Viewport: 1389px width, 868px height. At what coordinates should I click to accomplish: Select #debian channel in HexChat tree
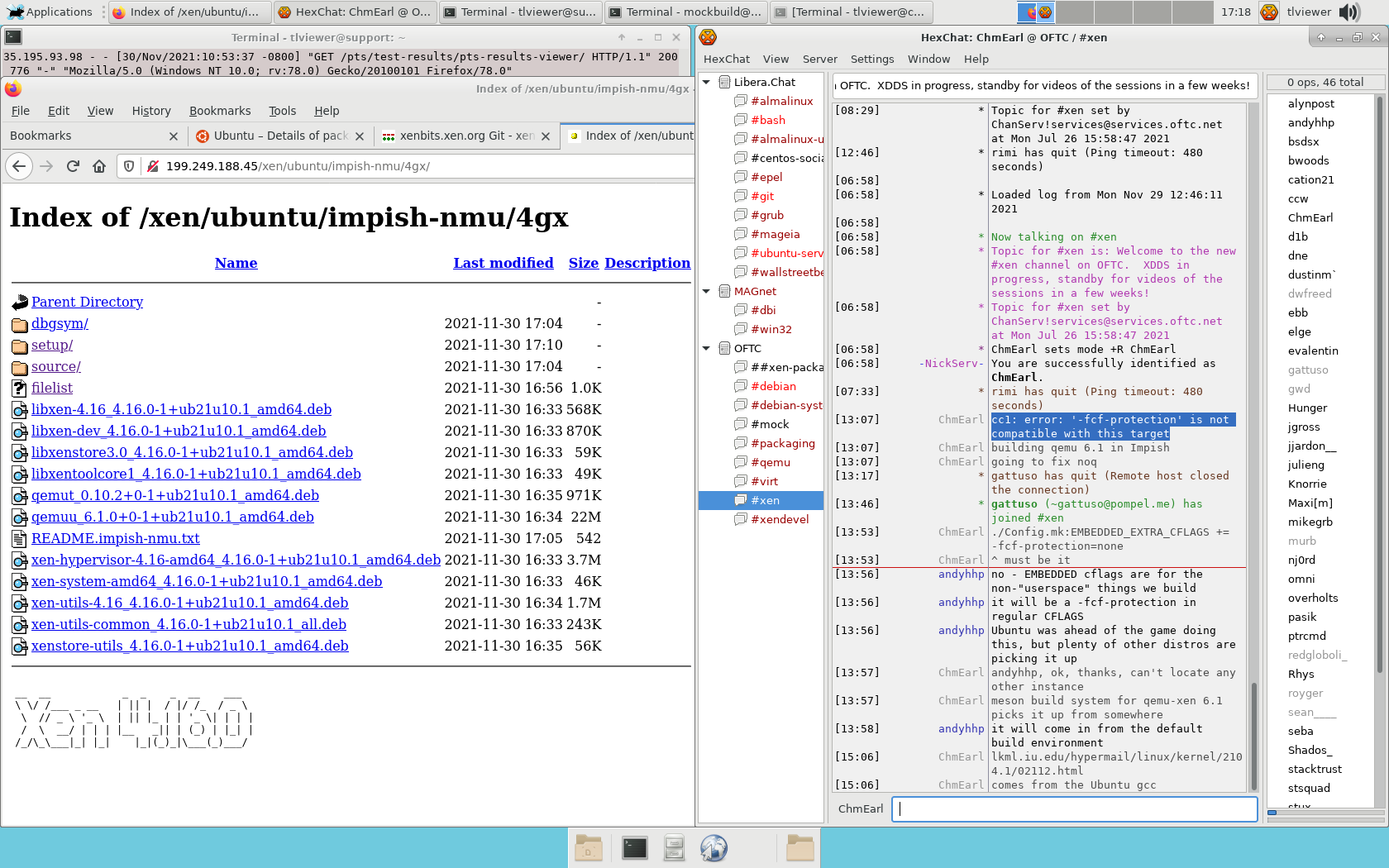pos(773,386)
